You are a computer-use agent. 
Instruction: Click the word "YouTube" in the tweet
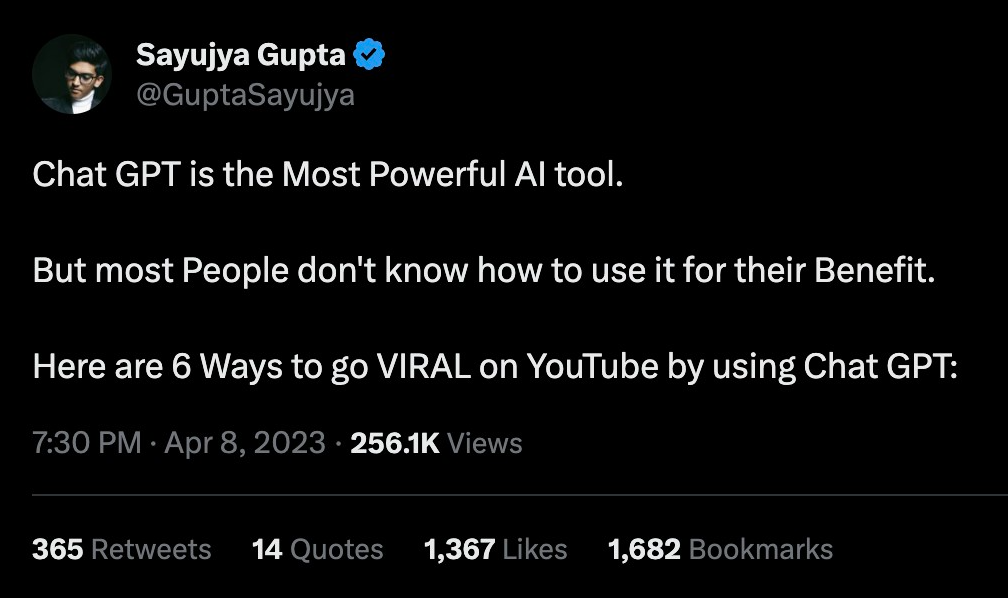point(592,366)
